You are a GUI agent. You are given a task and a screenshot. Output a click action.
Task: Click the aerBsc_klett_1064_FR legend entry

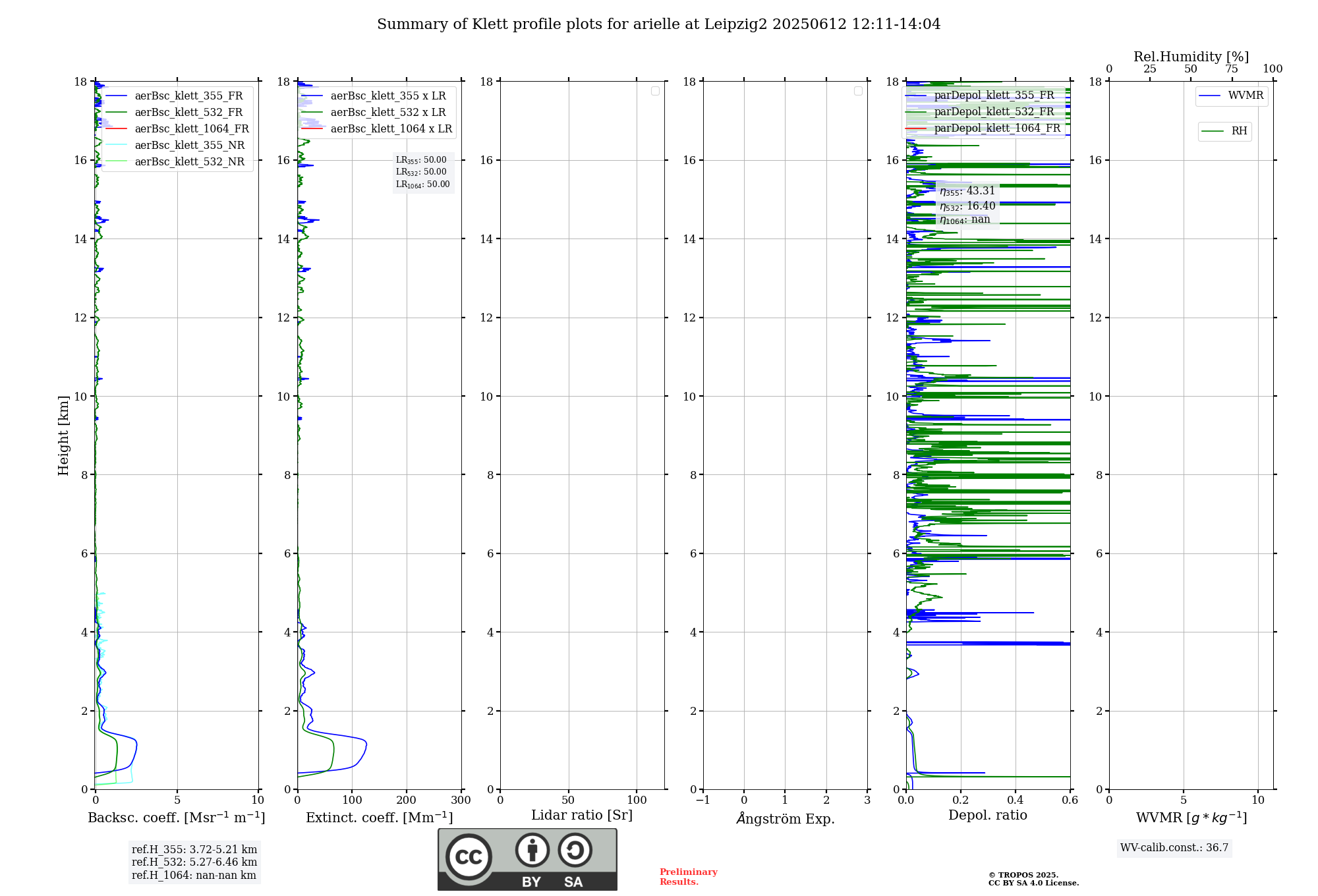[x=177, y=129]
